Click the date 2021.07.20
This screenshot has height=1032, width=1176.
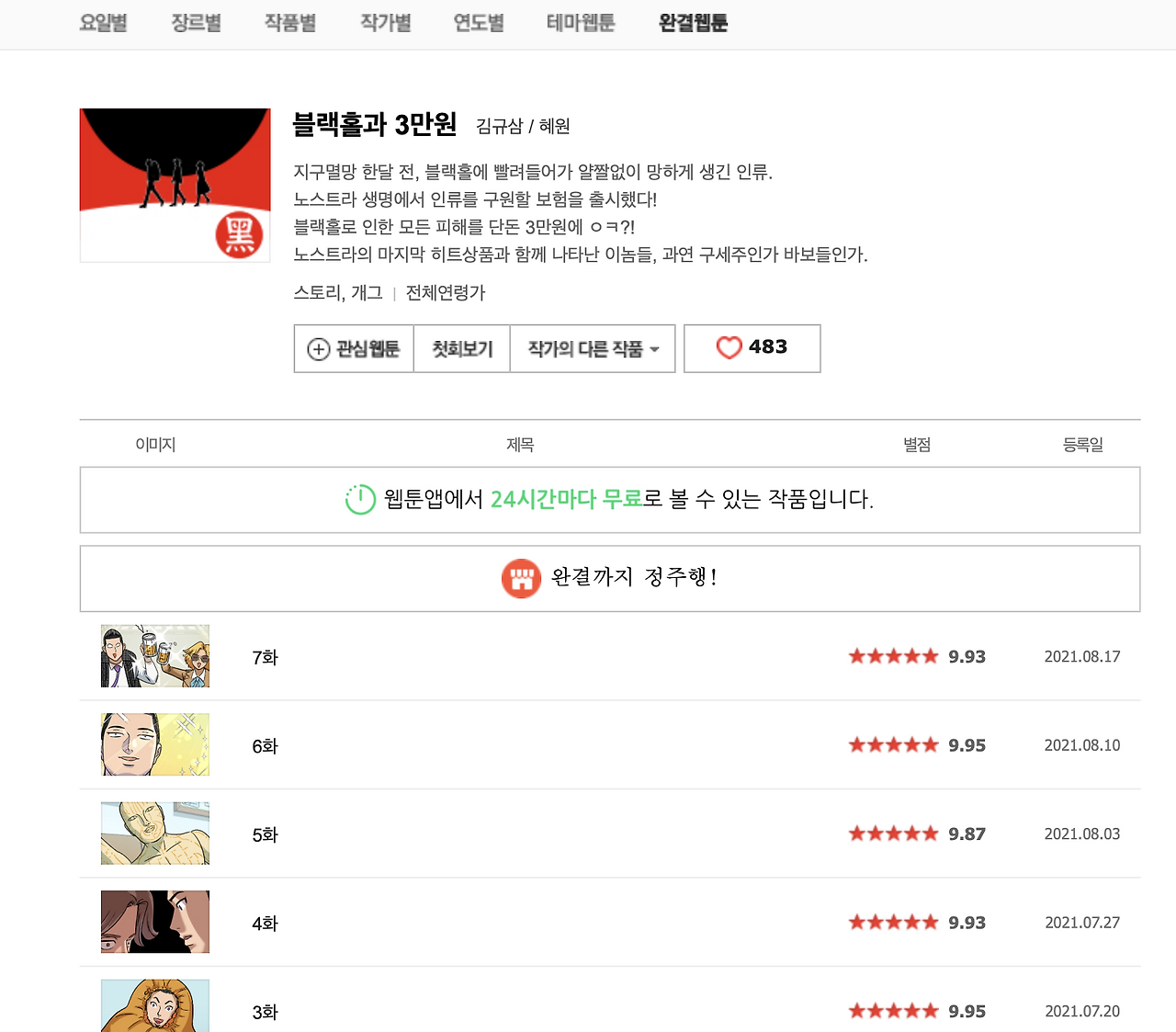(x=1082, y=1012)
